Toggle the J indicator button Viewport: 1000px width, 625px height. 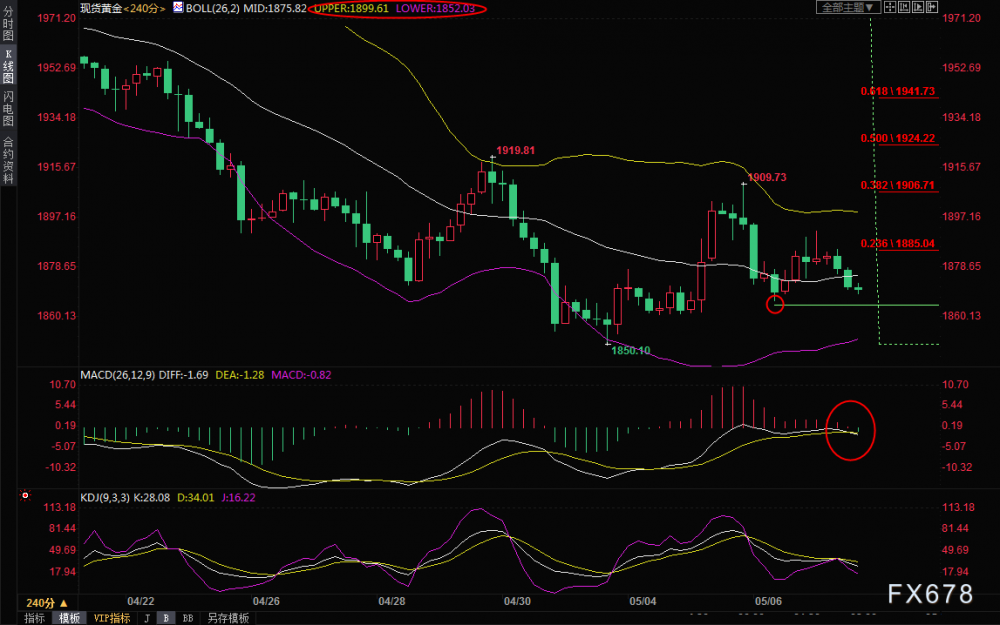pyautogui.click(x=147, y=618)
